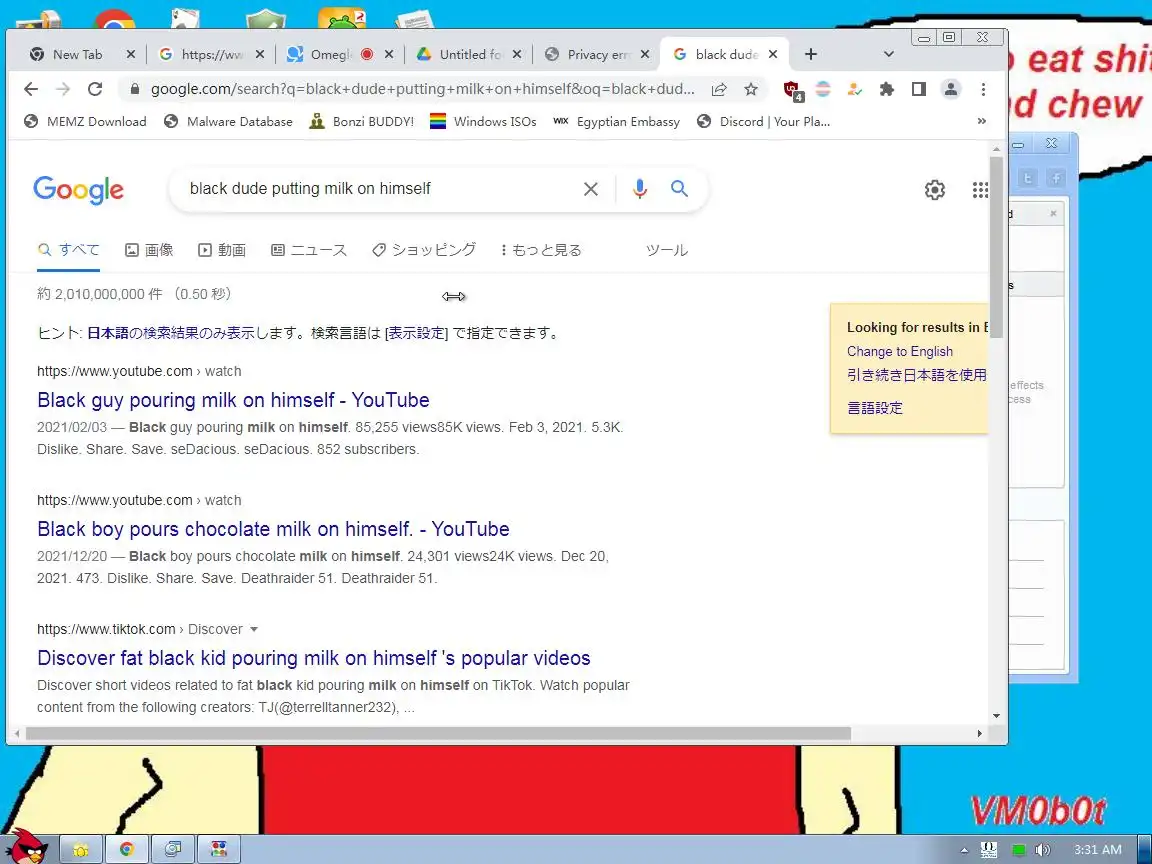Screen dimensions: 1152x864
Task: Reload the current Google page
Action: (95, 89)
